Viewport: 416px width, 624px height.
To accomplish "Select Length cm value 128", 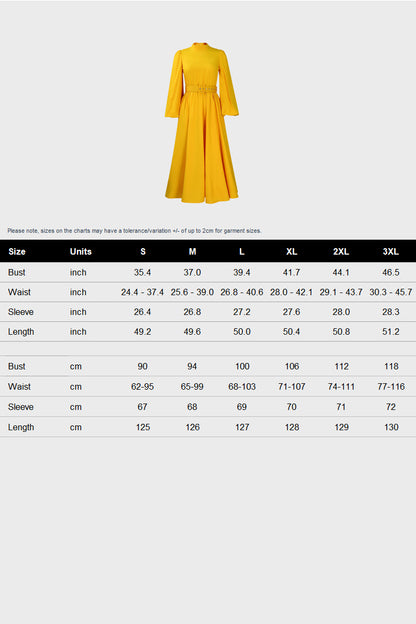I will (292, 427).
